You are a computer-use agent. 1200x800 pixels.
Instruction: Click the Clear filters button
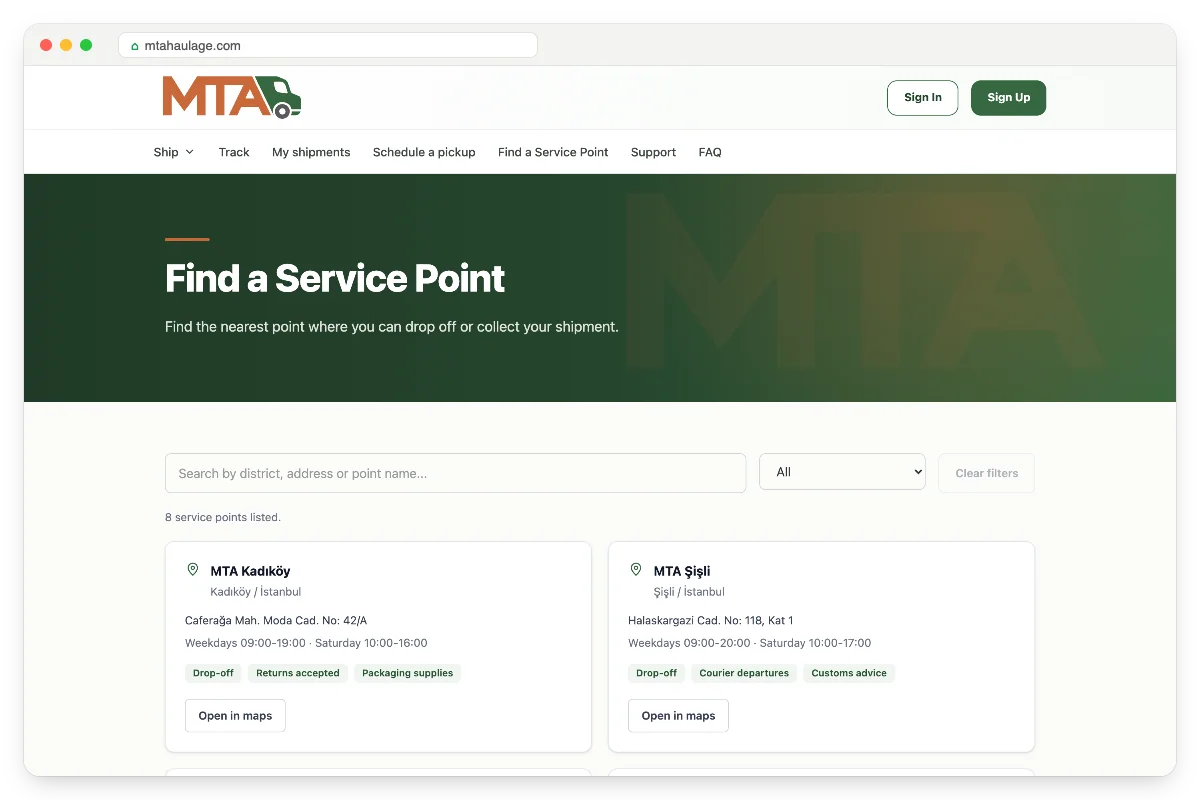pyautogui.click(x=986, y=473)
